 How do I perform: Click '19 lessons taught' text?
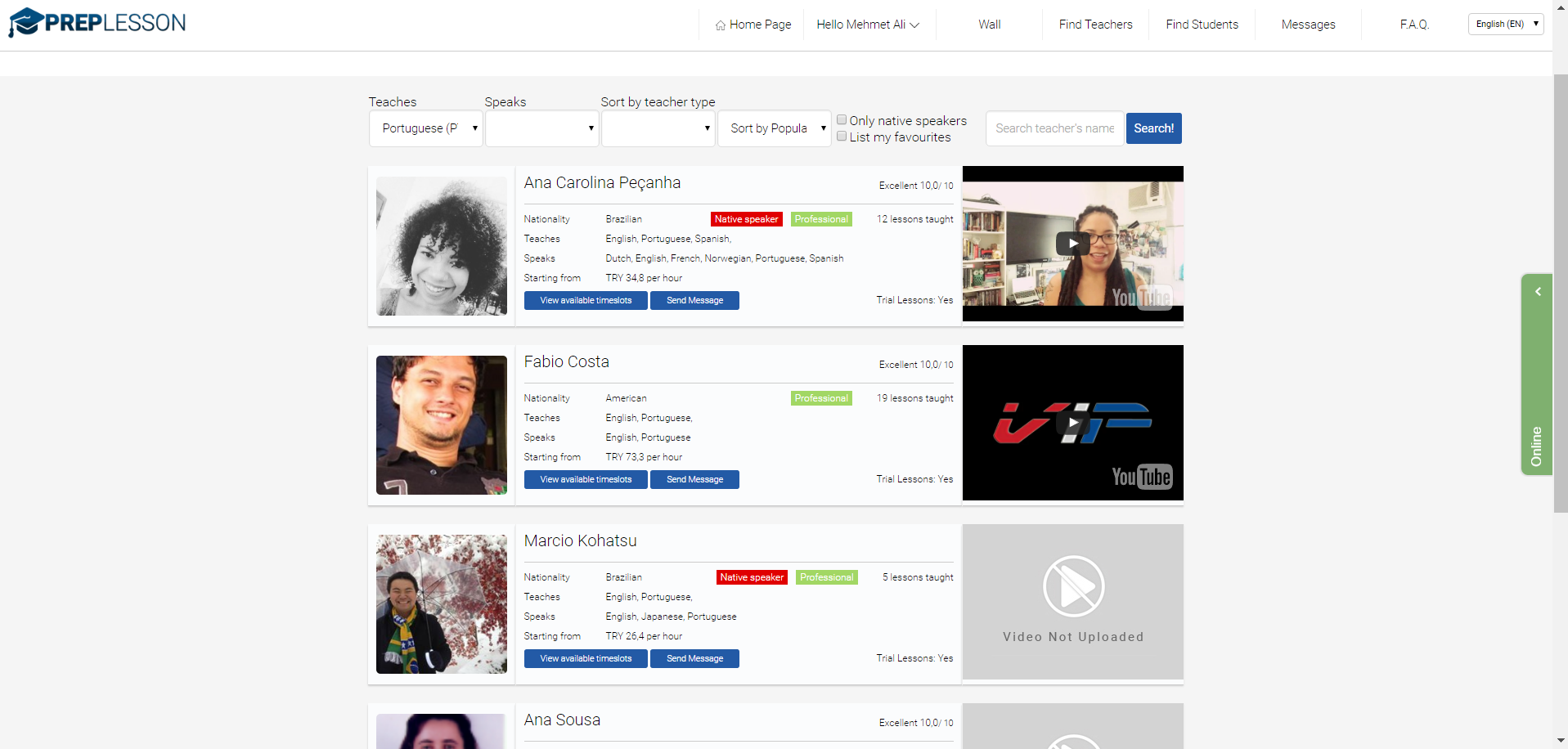point(915,398)
